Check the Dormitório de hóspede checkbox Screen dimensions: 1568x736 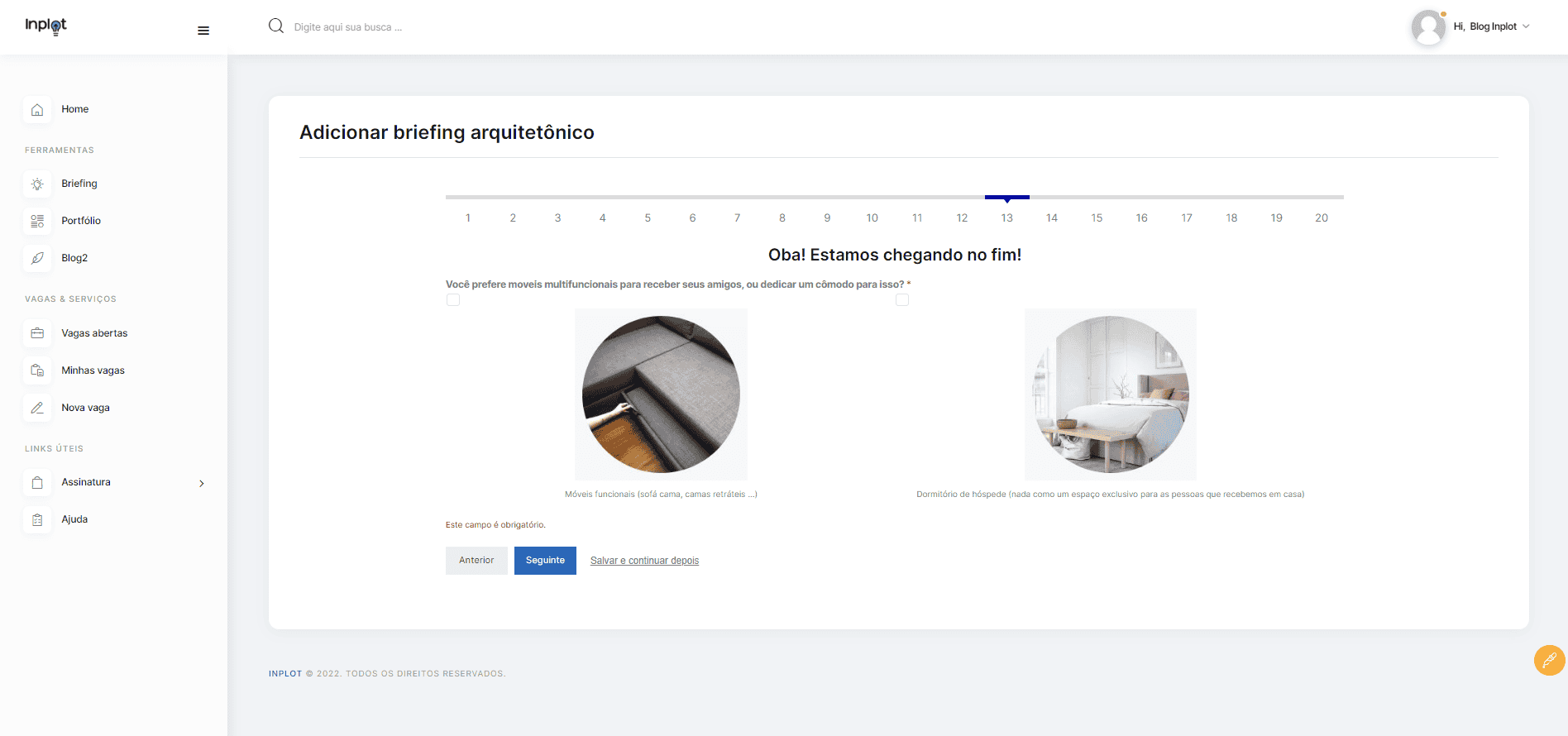coord(902,299)
